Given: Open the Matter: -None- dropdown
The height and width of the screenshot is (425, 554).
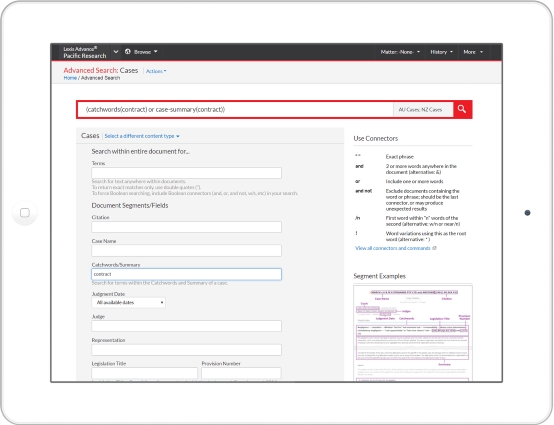Looking at the screenshot, I should point(400,52).
